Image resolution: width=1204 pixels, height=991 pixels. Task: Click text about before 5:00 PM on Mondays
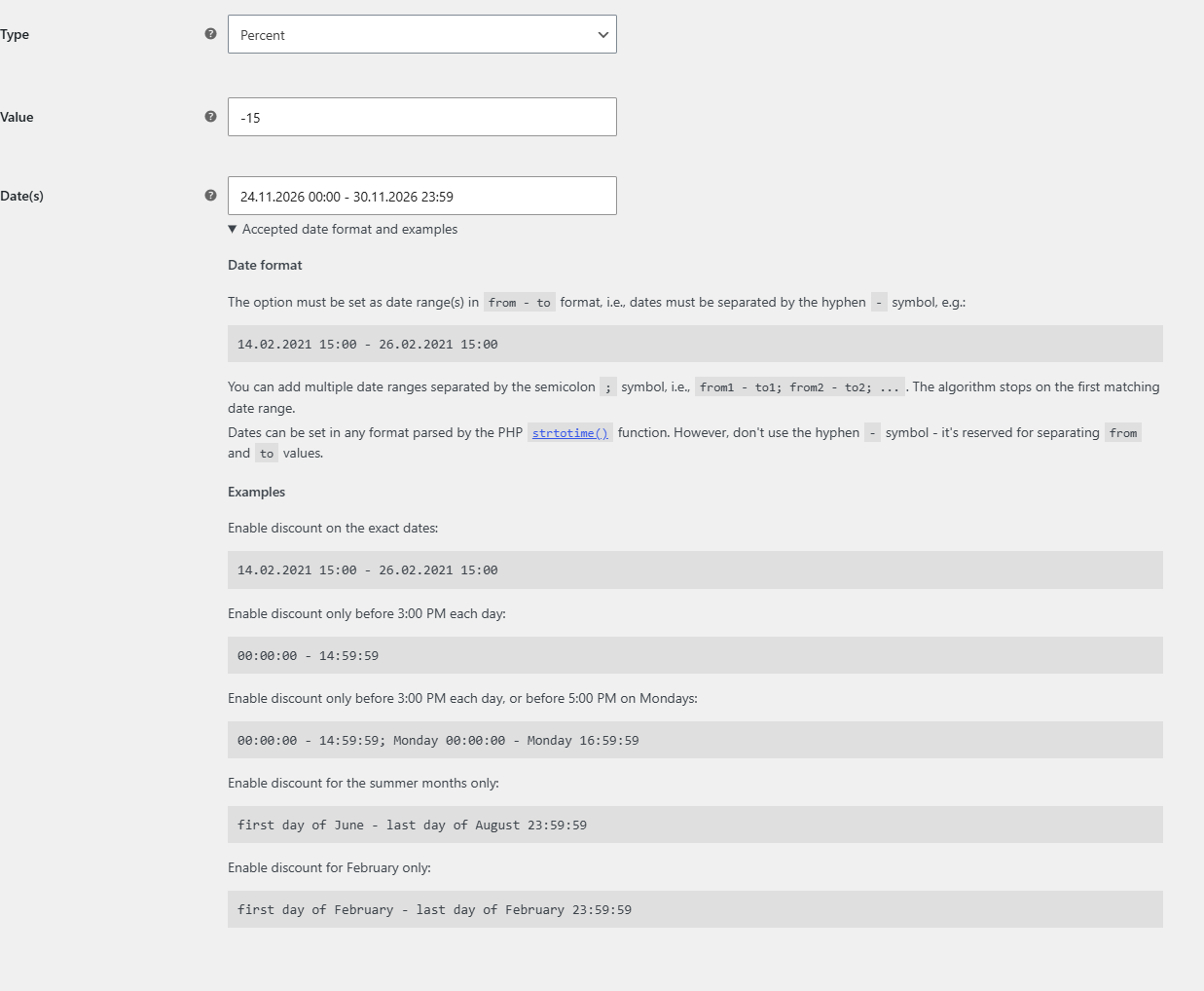coord(462,699)
